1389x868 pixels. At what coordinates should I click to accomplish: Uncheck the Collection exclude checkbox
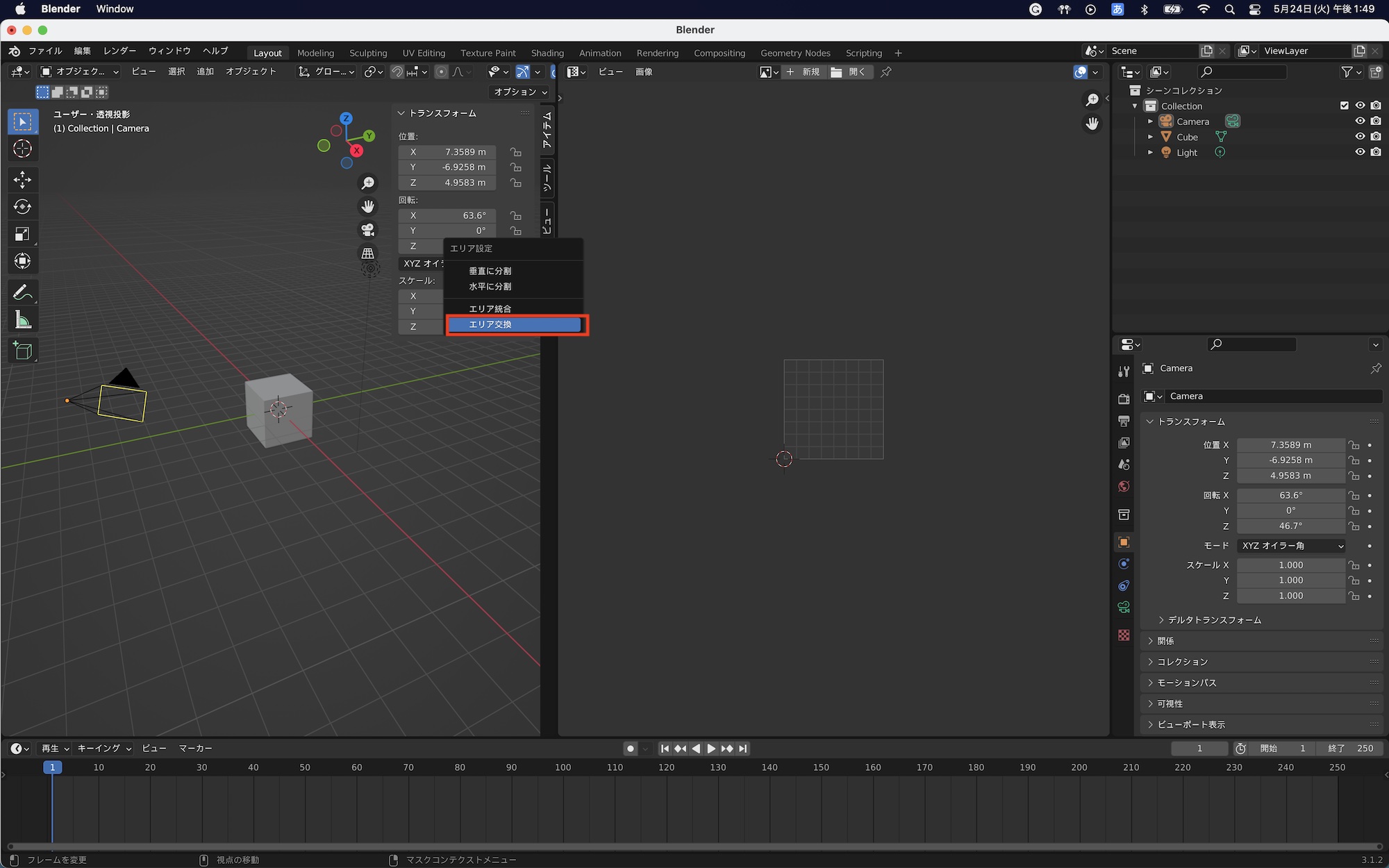pyautogui.click(x=1345, y=106)
